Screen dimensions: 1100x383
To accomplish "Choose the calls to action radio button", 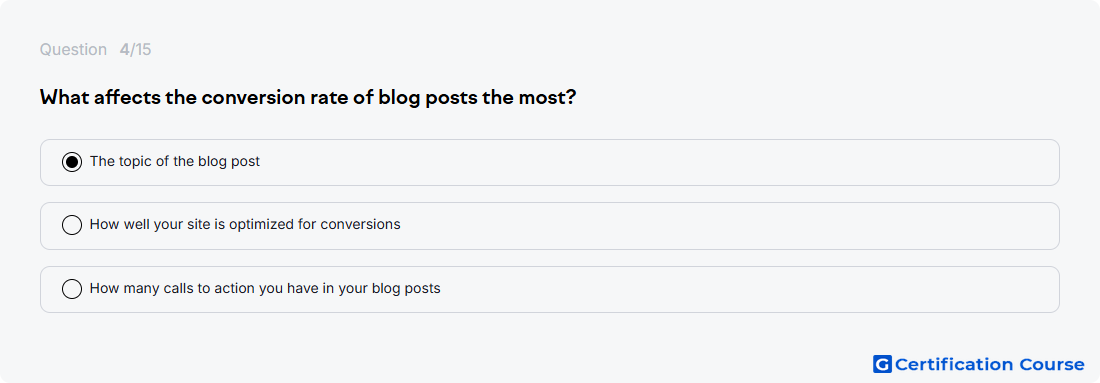I will pos(72,289).
